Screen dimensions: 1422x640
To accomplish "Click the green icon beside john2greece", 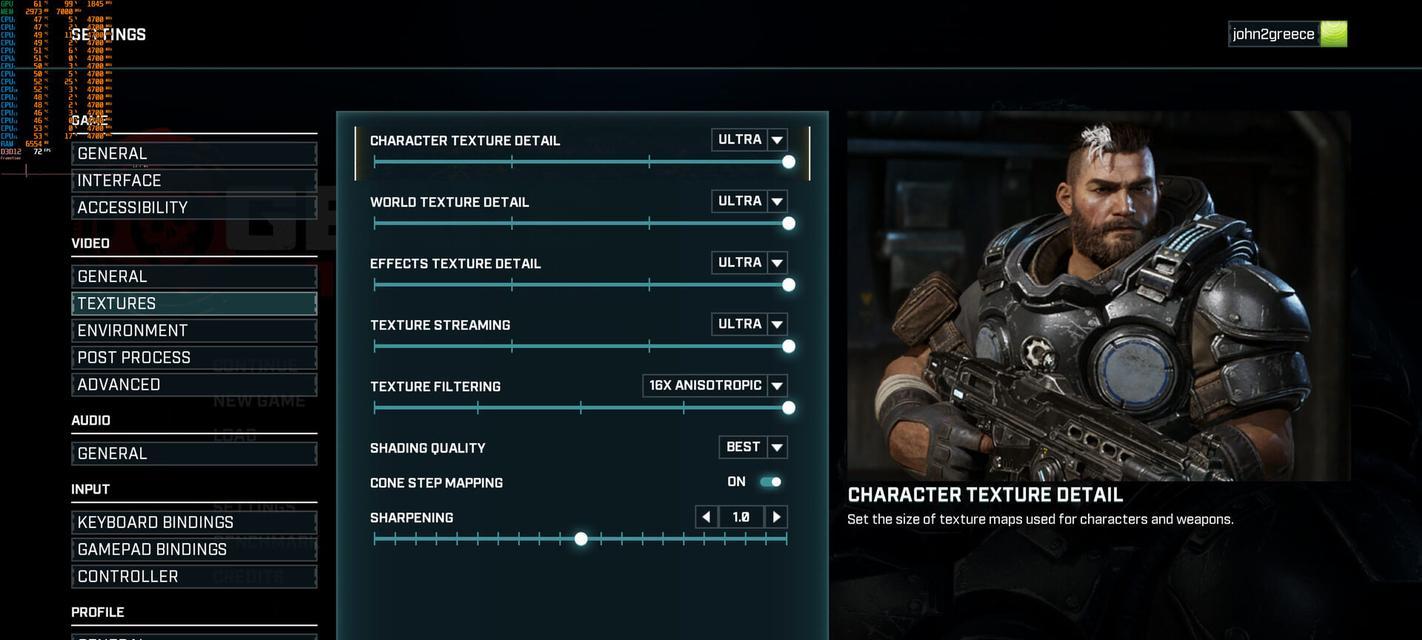I will coord(1333,34).
